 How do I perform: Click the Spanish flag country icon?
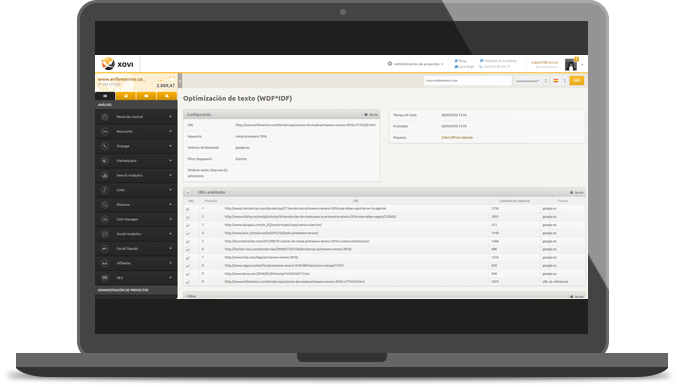(556, 80)
